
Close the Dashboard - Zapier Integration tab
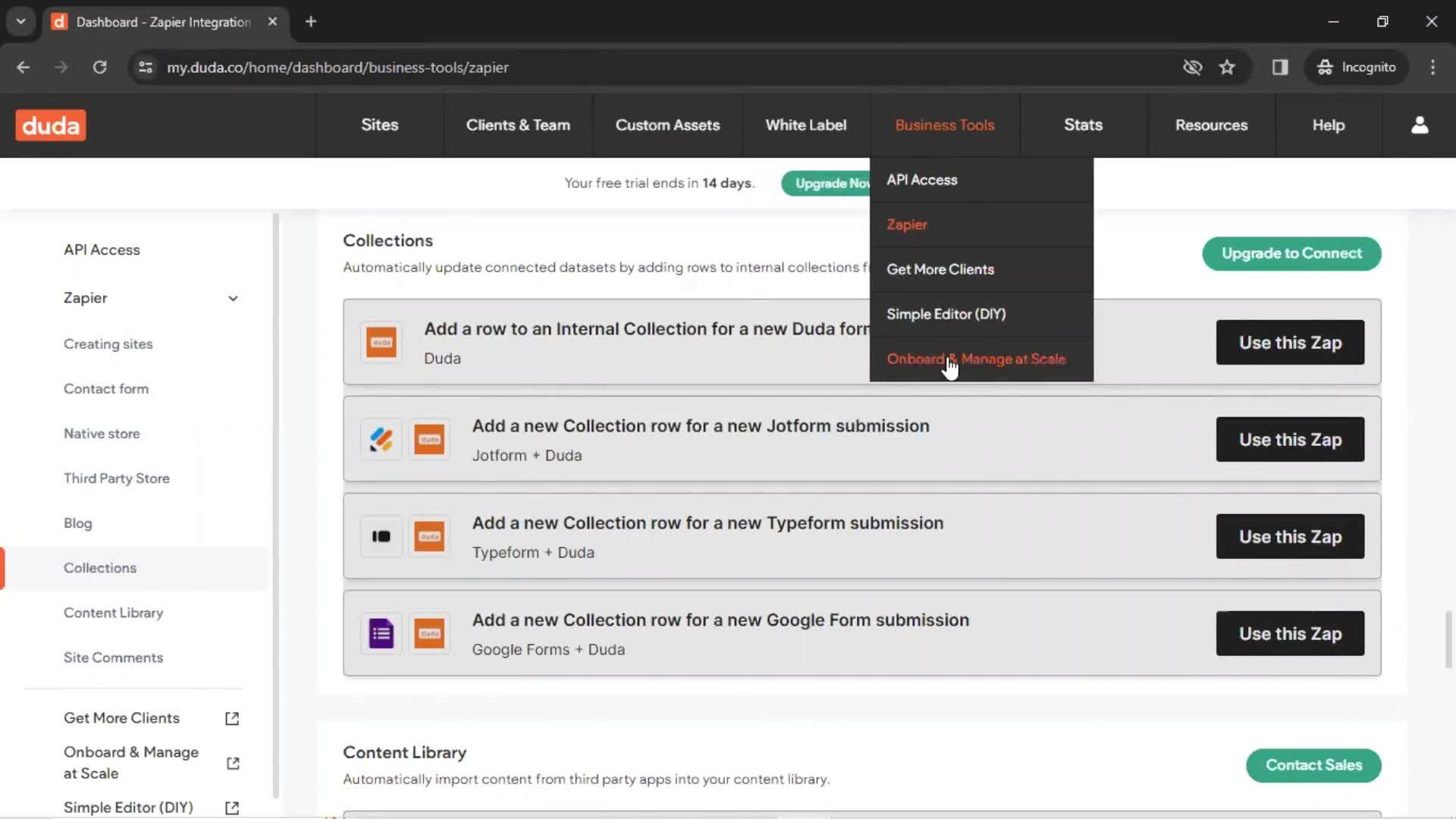pyautogui.click(x=272, y=22)
